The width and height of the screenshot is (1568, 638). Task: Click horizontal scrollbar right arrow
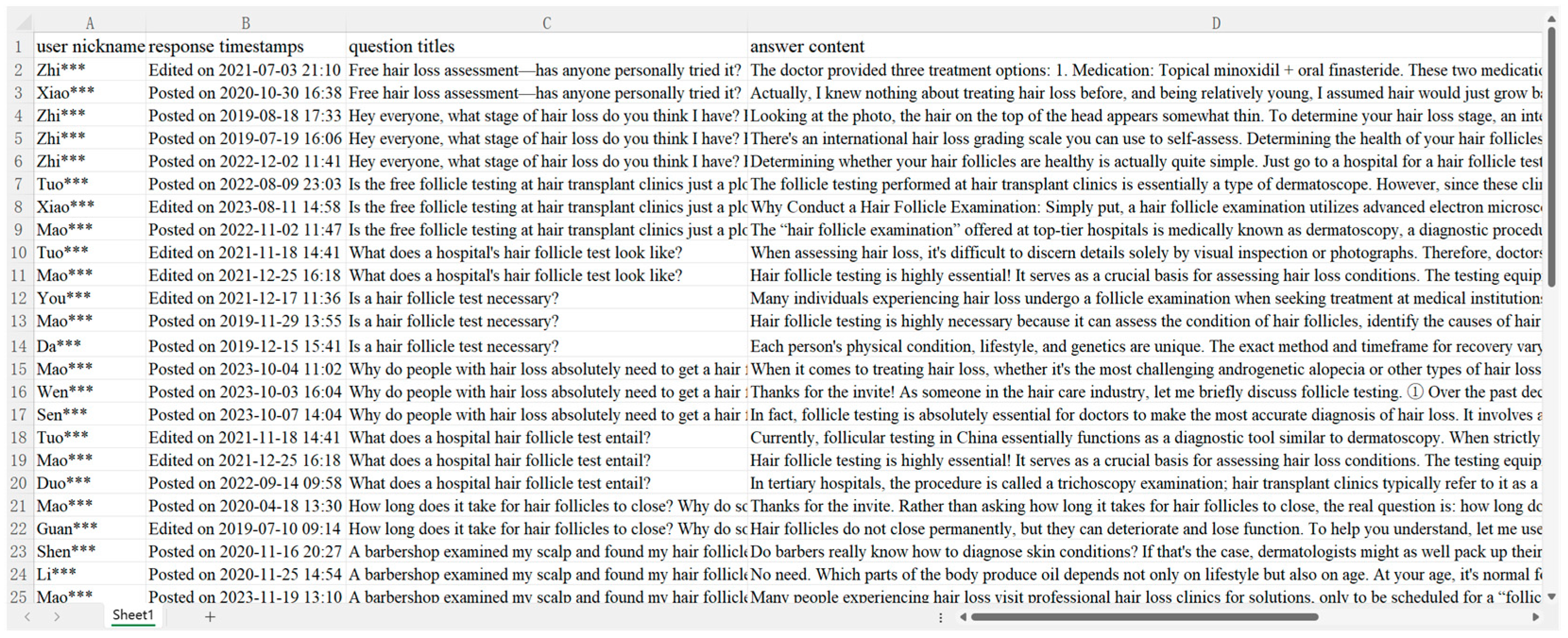point(1535,617)
